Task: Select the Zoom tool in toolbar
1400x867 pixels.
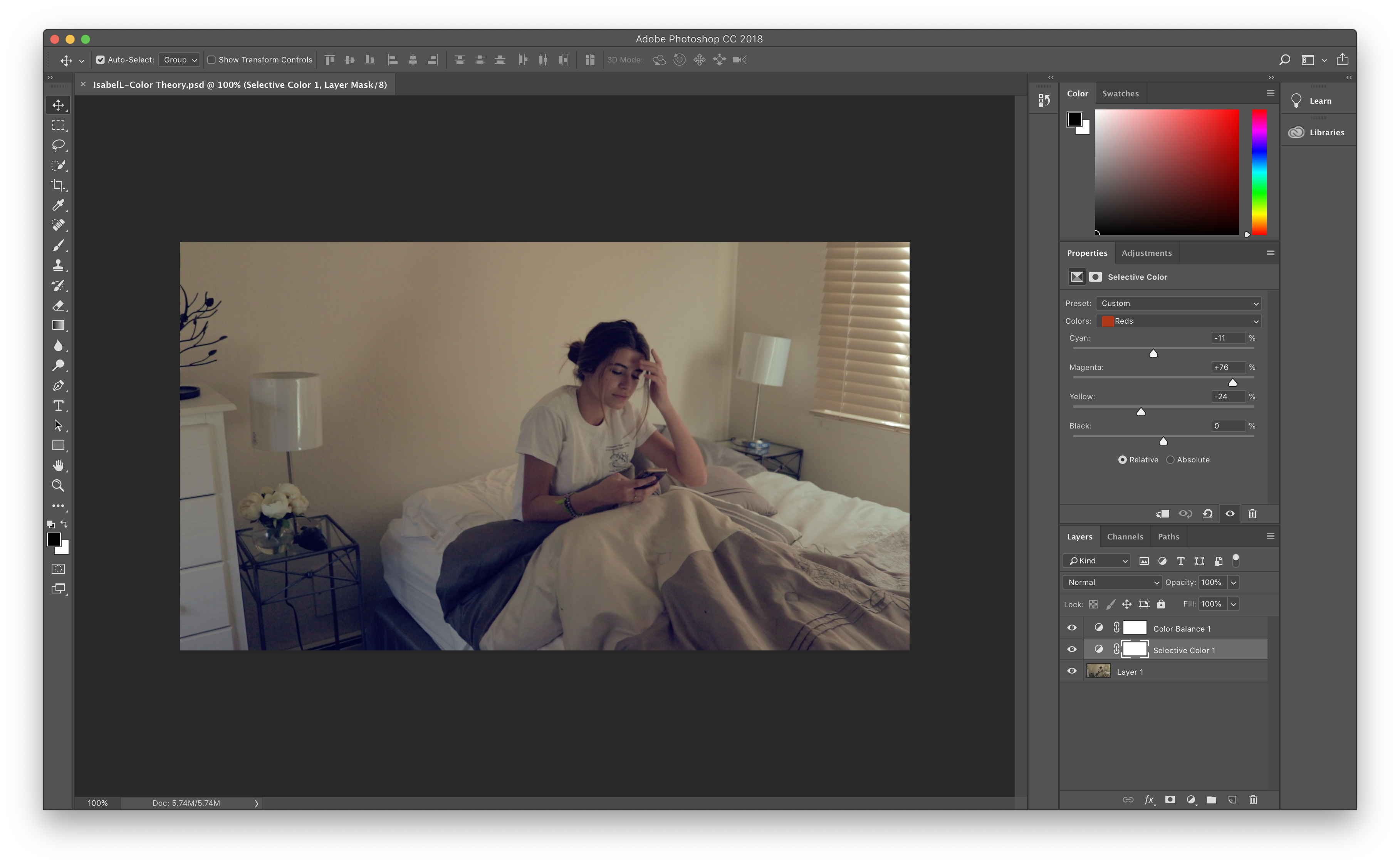Action: point(58,486)
